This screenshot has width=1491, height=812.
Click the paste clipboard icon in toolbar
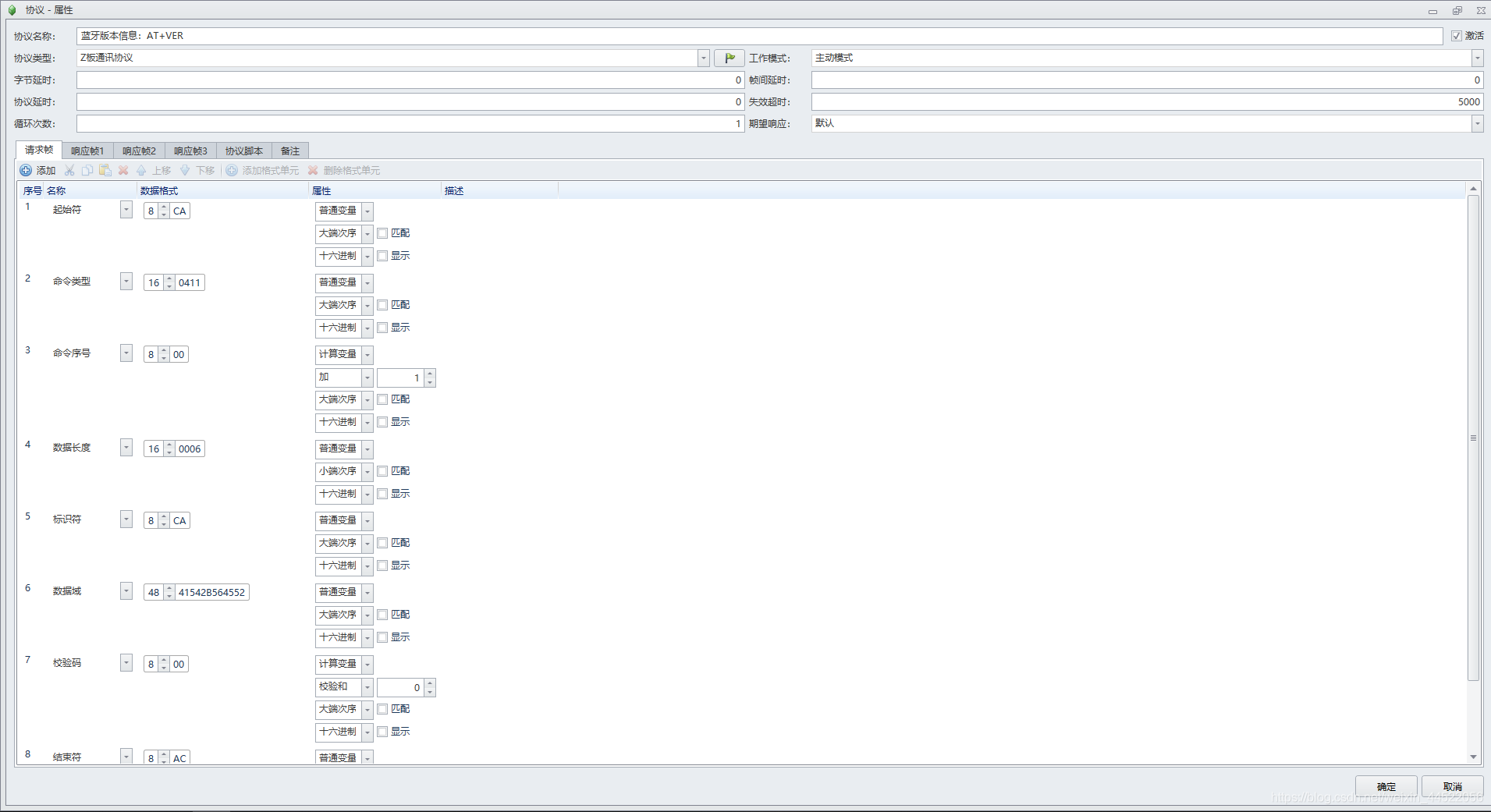pos(105,170)
